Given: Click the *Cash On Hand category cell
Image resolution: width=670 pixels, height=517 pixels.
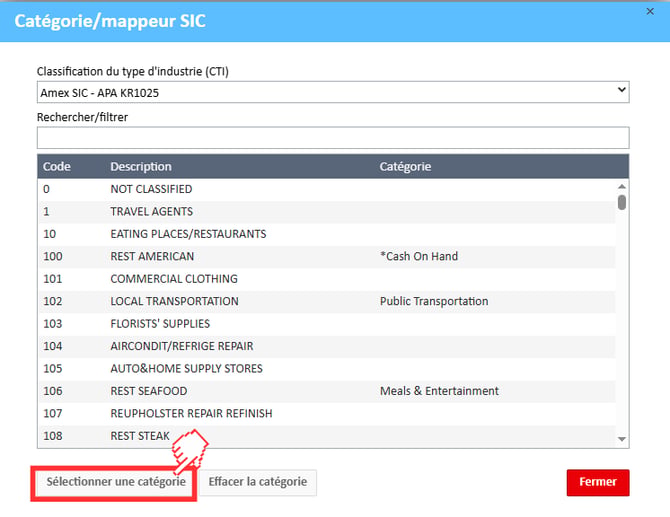Looking at the screenshot, I should (x=419, y=256).
